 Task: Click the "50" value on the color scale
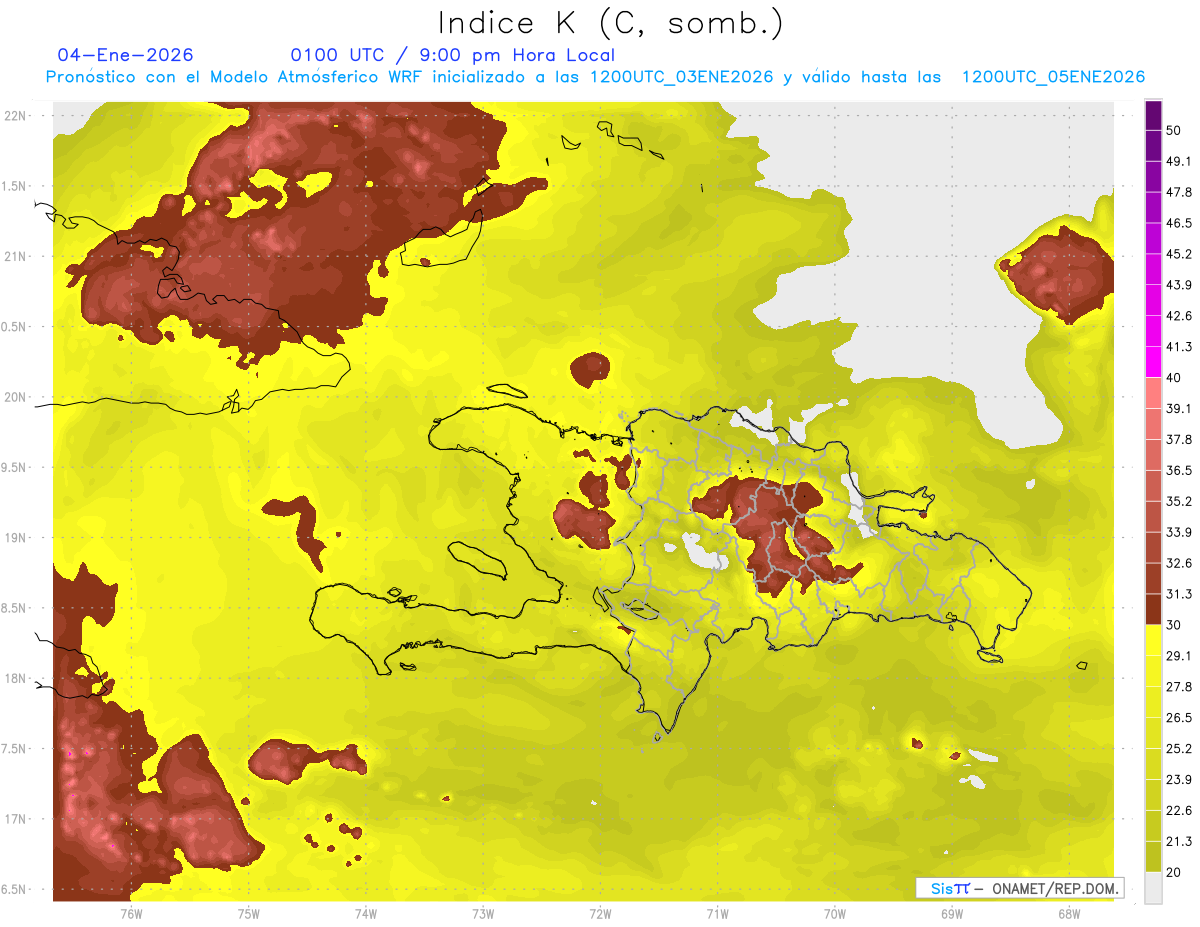click(1176, 129)
